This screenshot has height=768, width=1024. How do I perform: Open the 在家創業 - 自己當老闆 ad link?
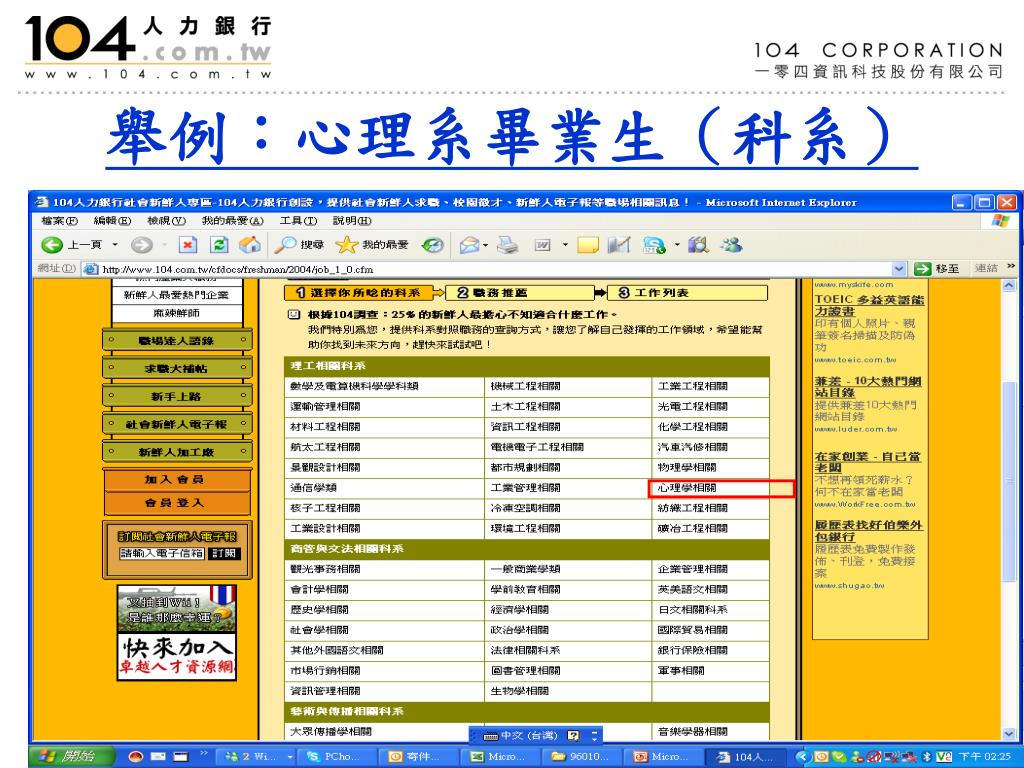pos(867,462)
